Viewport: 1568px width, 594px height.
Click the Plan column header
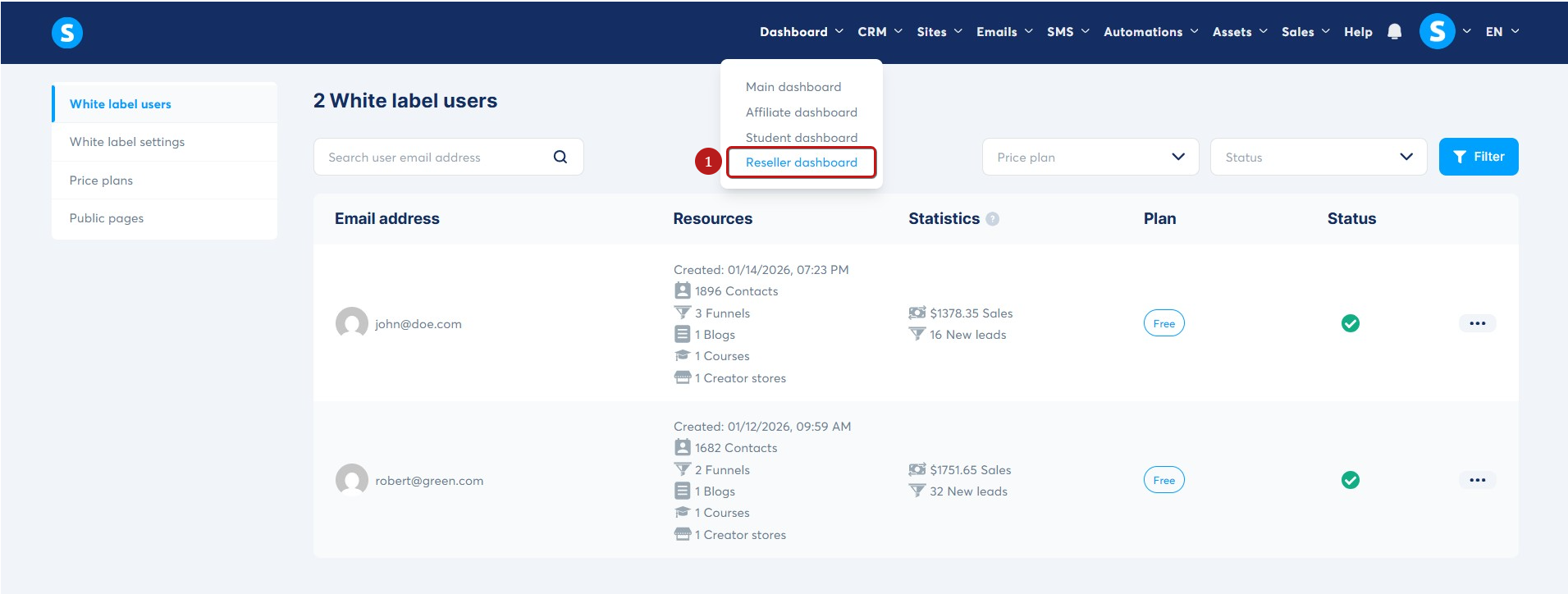(1160, 219)
